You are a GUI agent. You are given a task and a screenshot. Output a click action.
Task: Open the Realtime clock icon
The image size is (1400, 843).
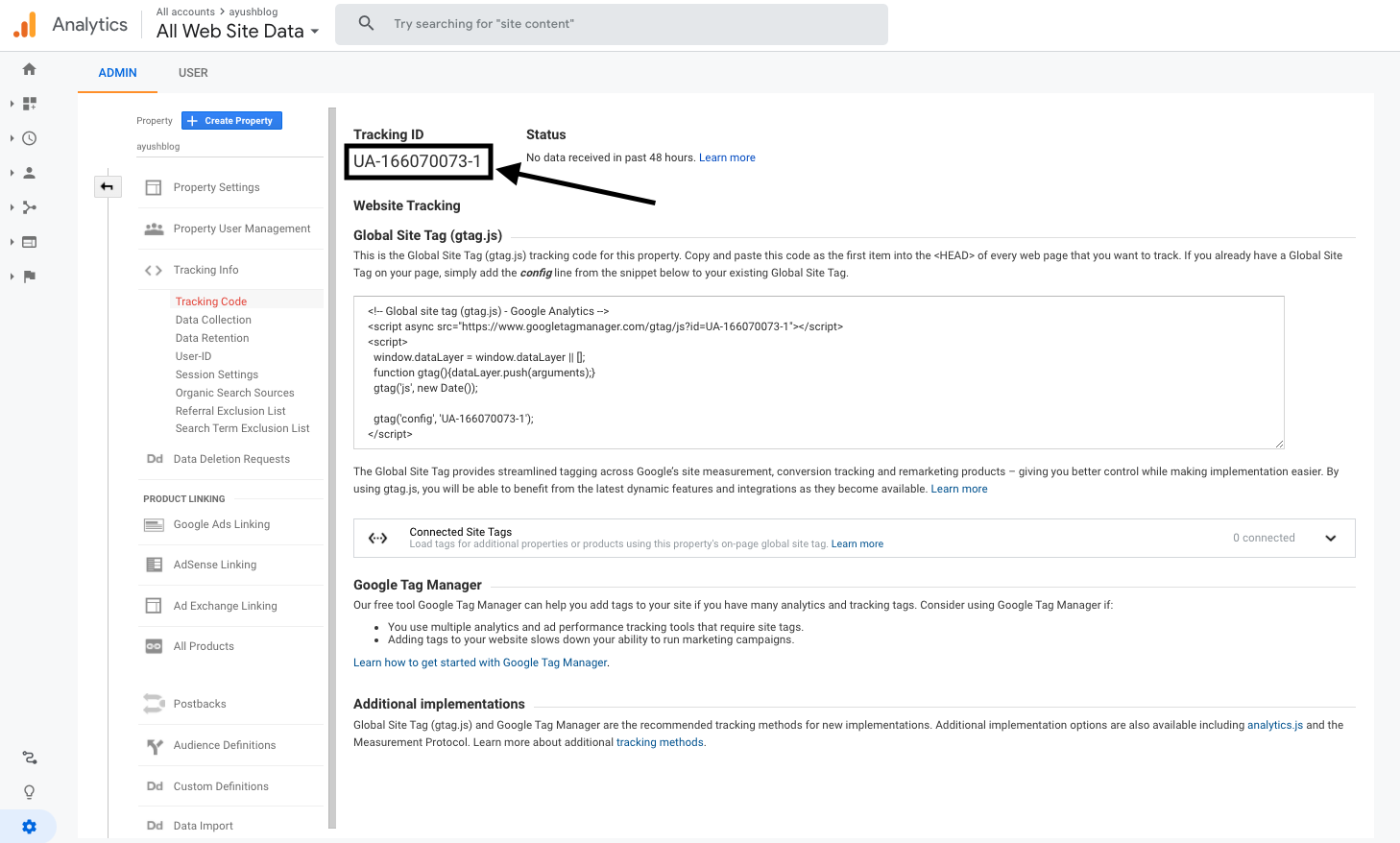tap(30, 138)
